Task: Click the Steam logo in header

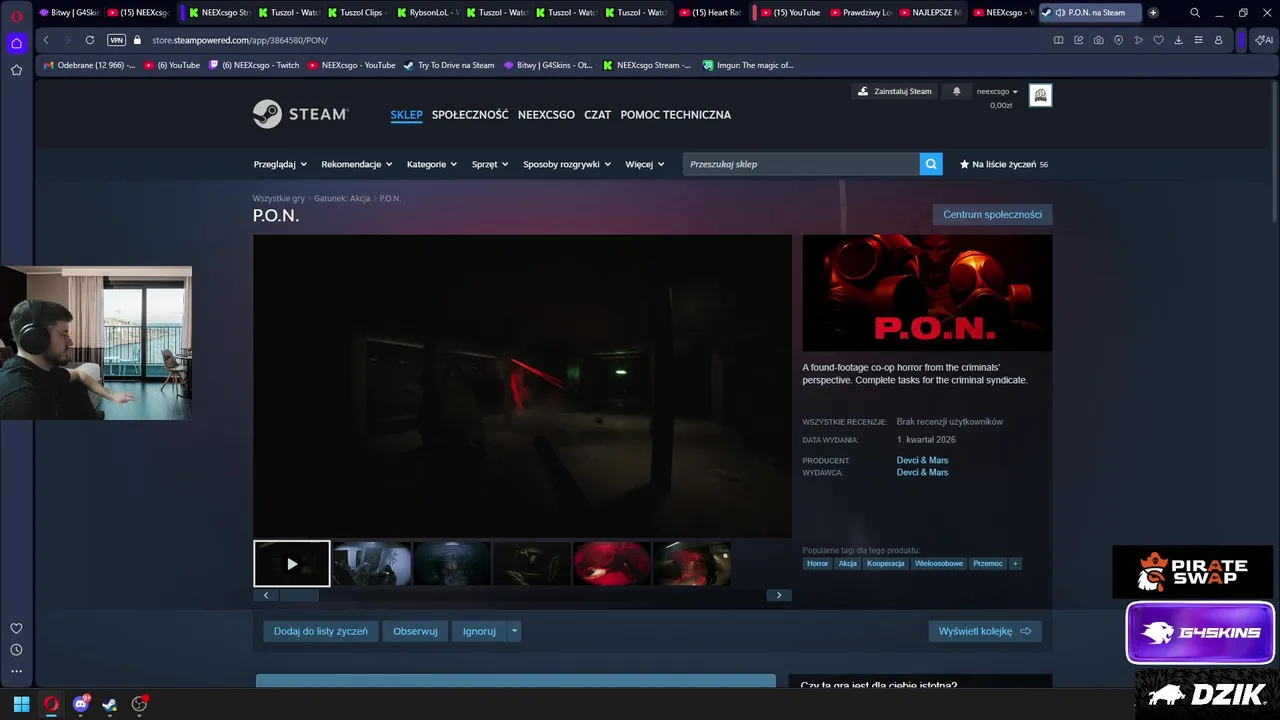Action: (300, 114)
